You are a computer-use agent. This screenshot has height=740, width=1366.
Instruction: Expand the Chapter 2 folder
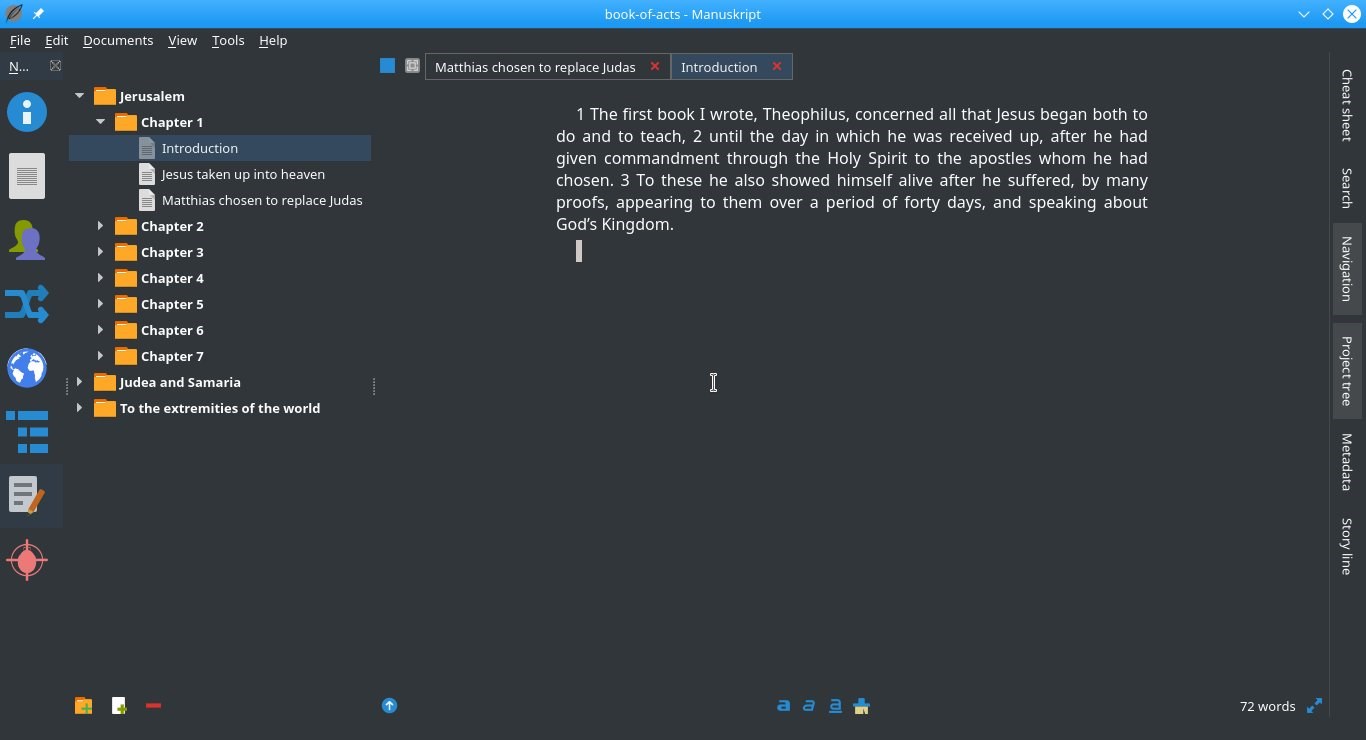[x=100, y=226]
